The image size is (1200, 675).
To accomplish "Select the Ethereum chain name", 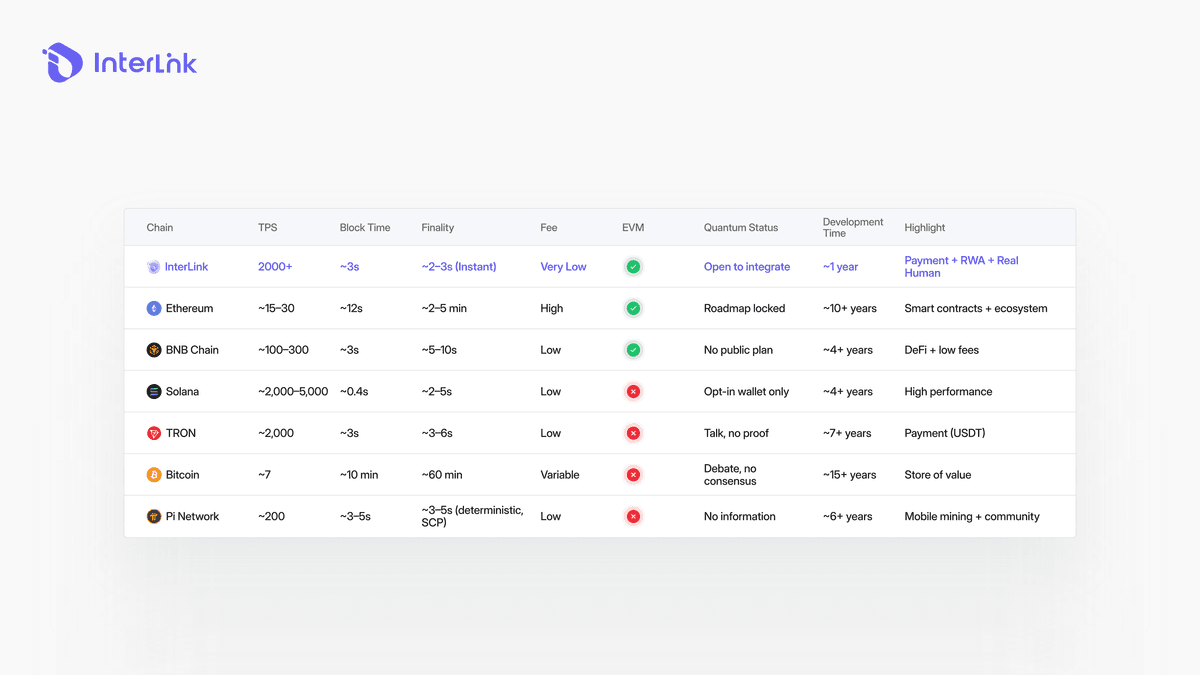I will click(190, 309).
